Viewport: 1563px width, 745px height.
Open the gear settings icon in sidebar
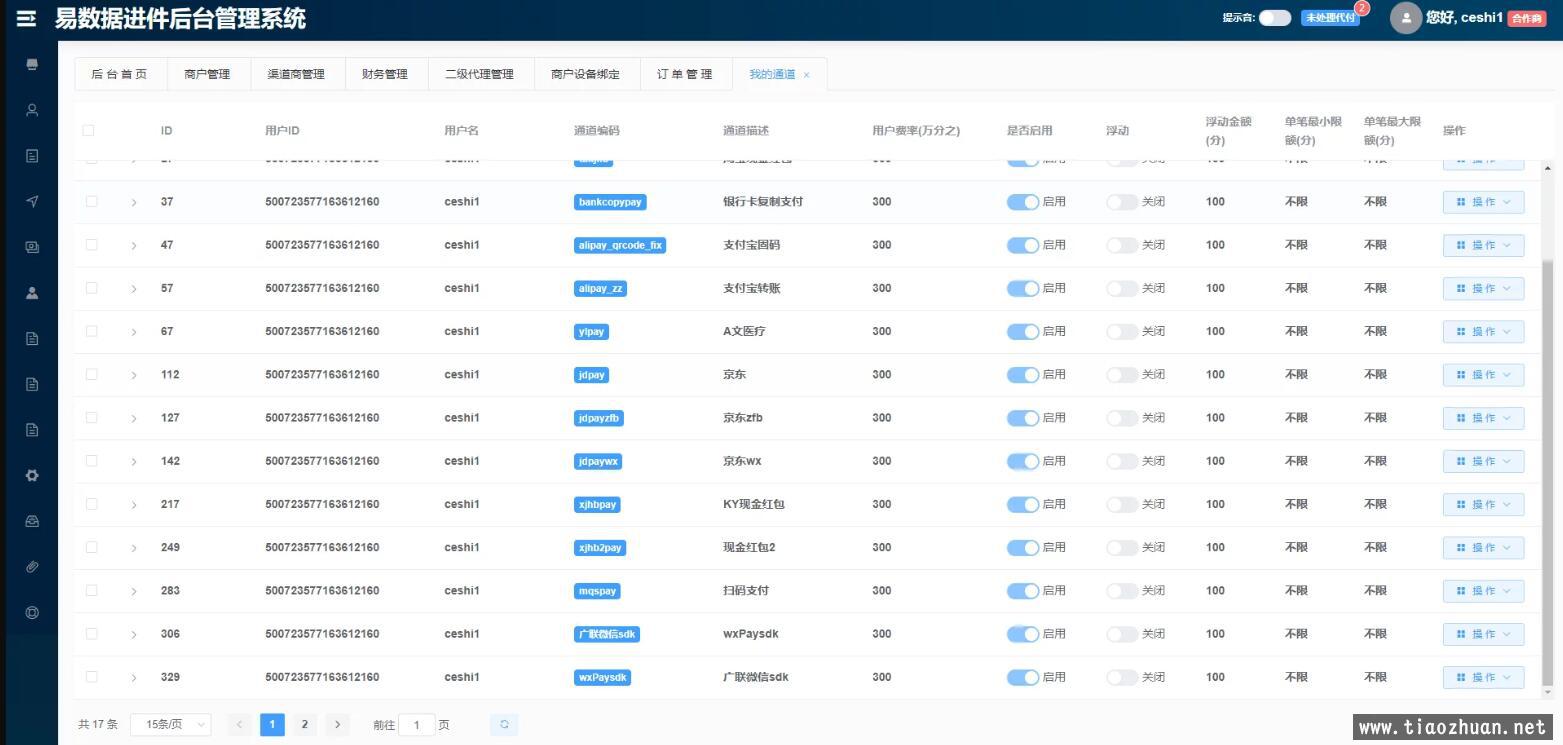[32, 476]
